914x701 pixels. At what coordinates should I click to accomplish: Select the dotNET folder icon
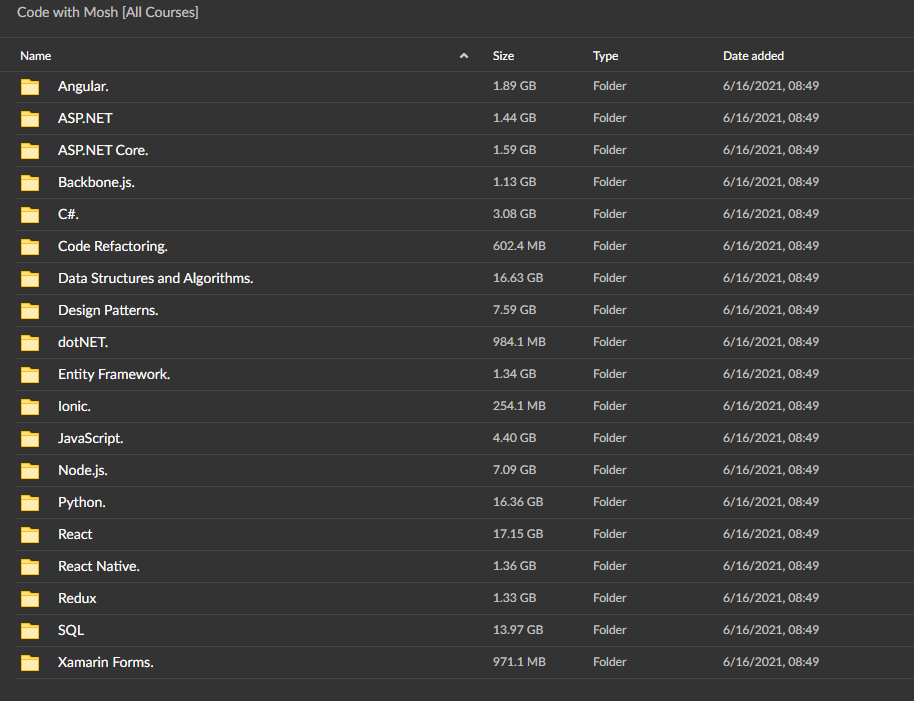pyautogui.click(x=30, y=343)
